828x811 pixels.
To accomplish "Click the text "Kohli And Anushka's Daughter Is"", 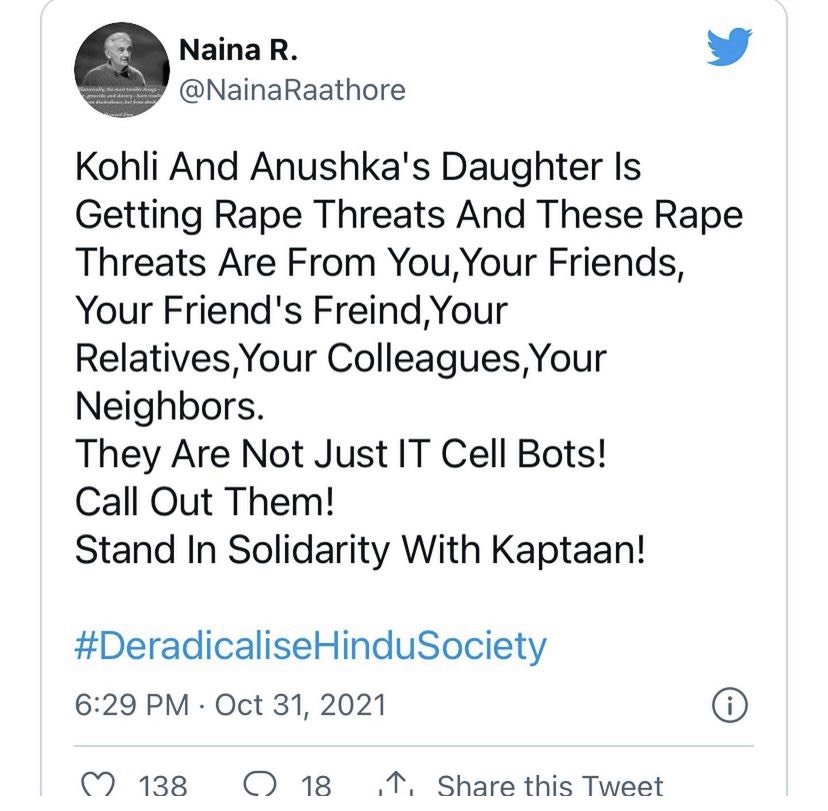I will coord(358,168).
